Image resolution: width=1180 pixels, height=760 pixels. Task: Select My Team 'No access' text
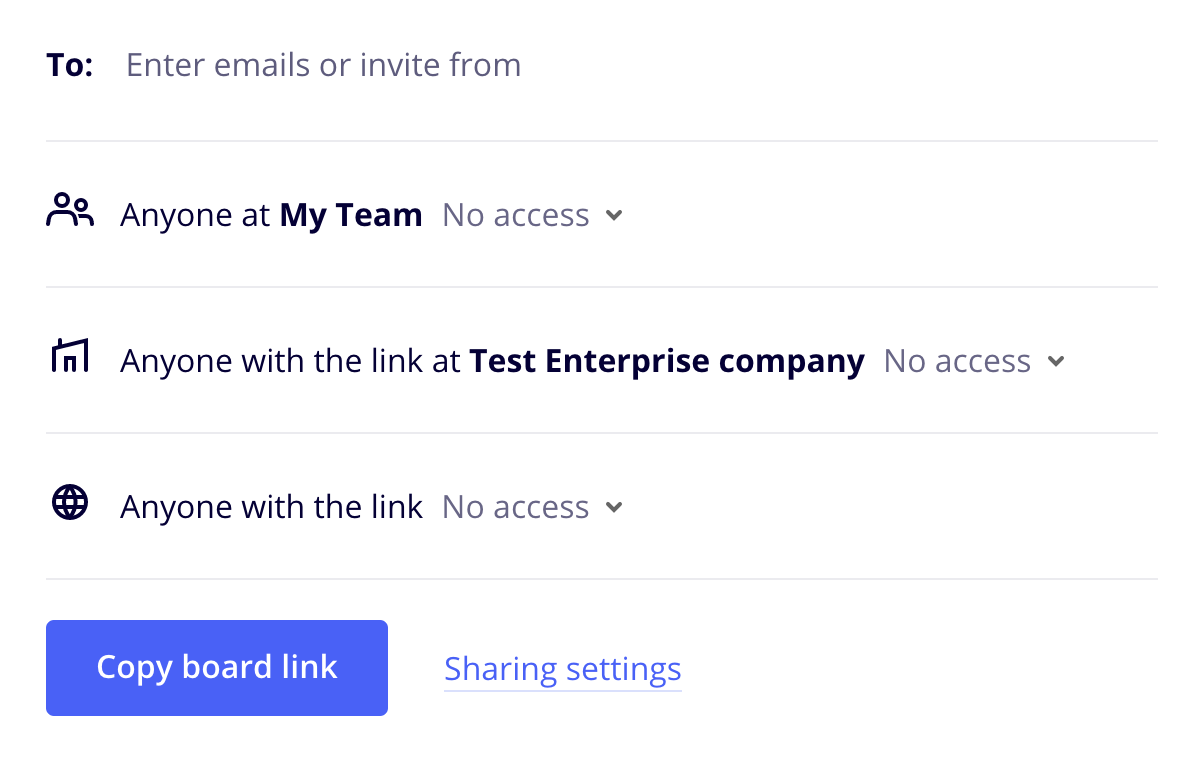515,215
